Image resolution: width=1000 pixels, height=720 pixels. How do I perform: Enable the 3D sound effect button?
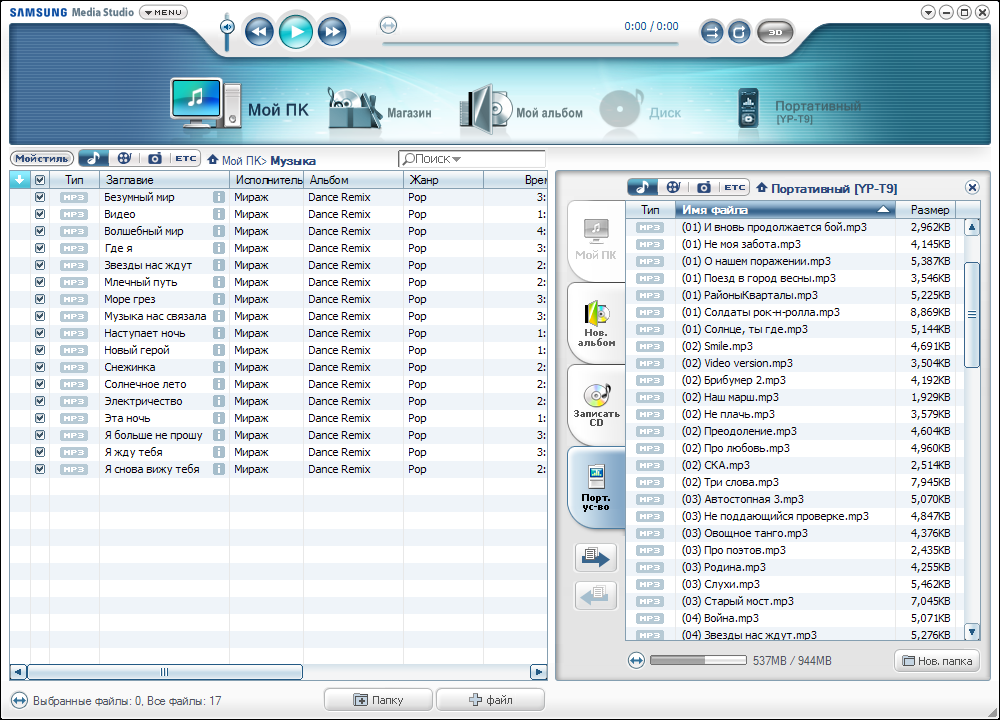(775, 33)
